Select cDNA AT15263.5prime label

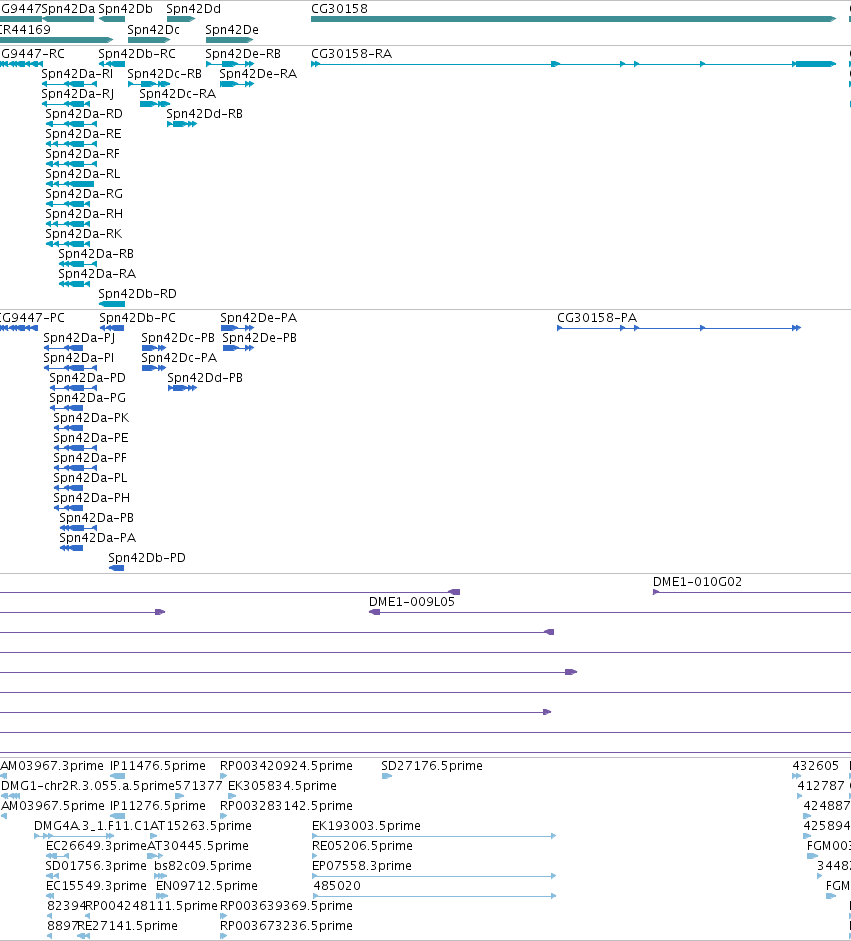(x=201, y=826)
